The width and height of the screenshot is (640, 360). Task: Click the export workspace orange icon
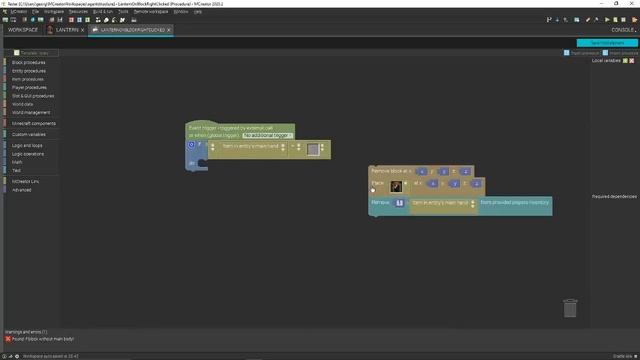[x=634, y=20]
